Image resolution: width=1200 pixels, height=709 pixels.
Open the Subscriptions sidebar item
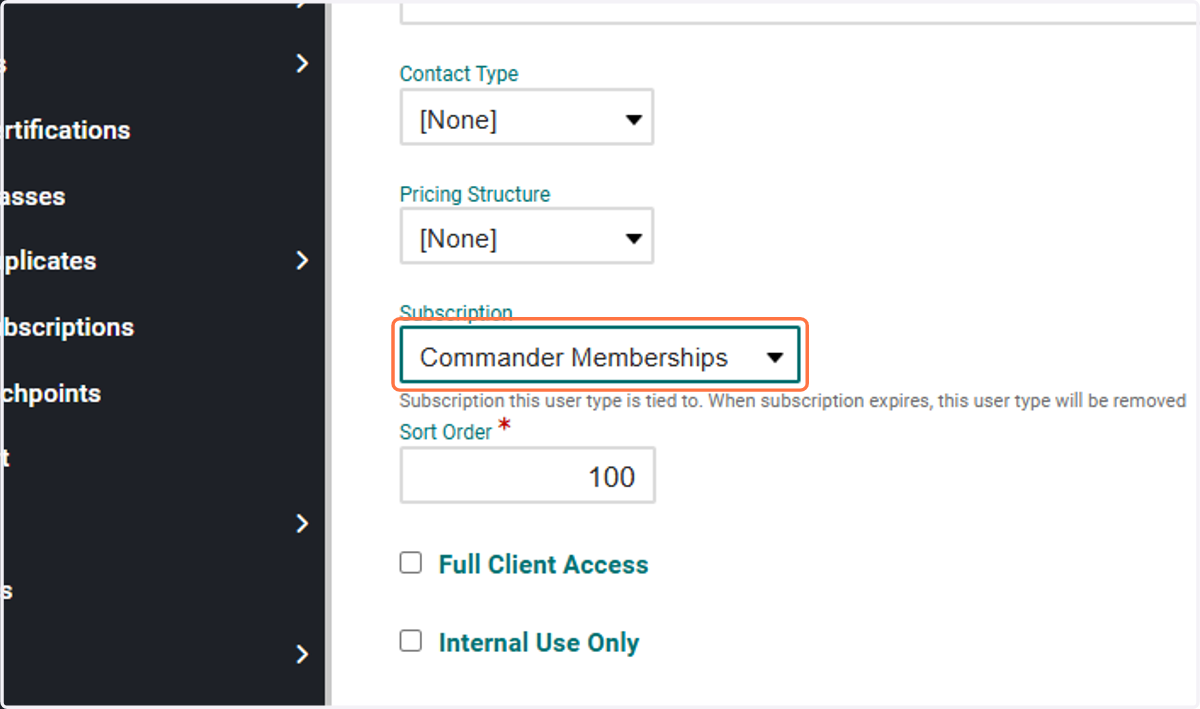[67, 327]
